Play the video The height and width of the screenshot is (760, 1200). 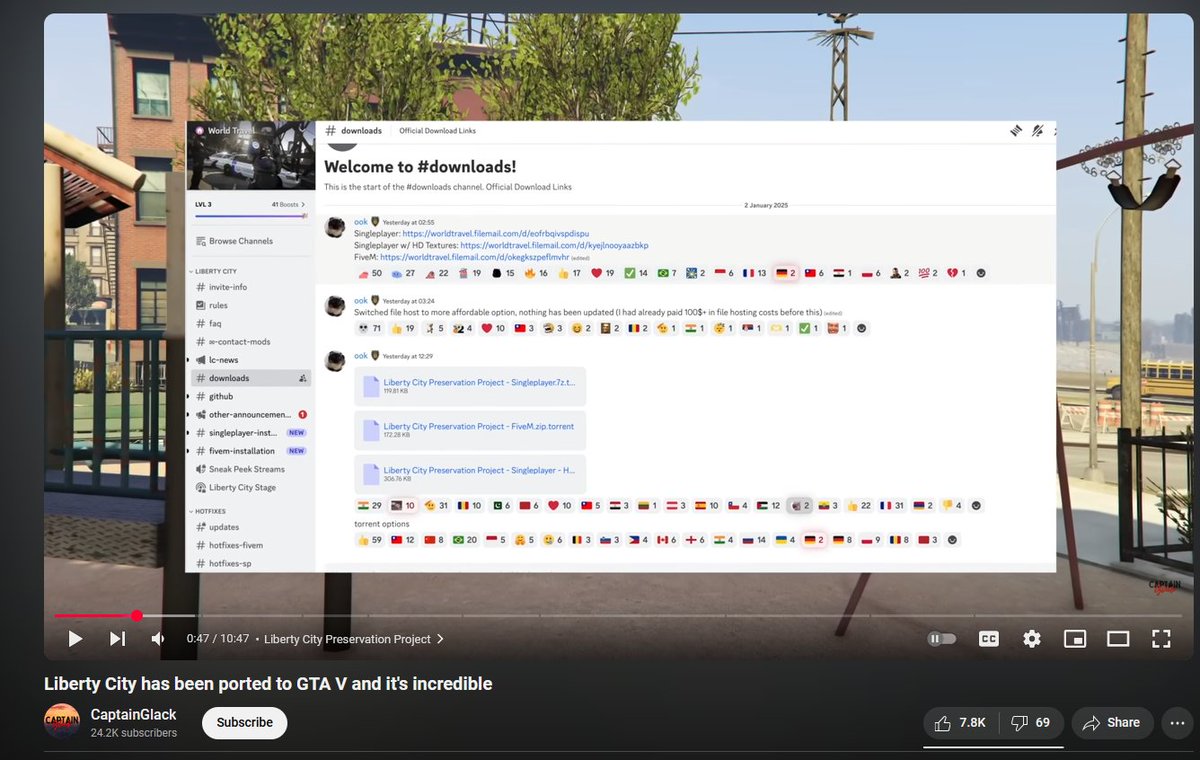(x=75, y=638)
